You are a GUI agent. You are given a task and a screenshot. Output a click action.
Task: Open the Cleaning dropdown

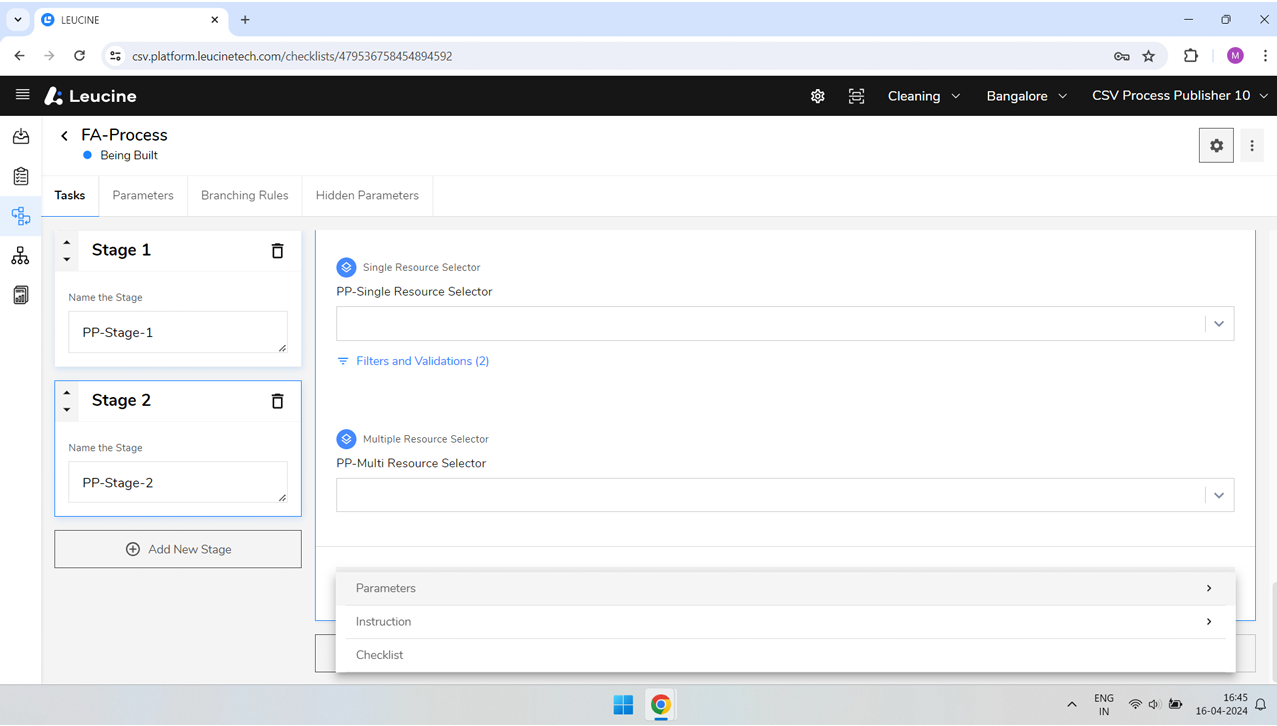click(x=924, y=96)
